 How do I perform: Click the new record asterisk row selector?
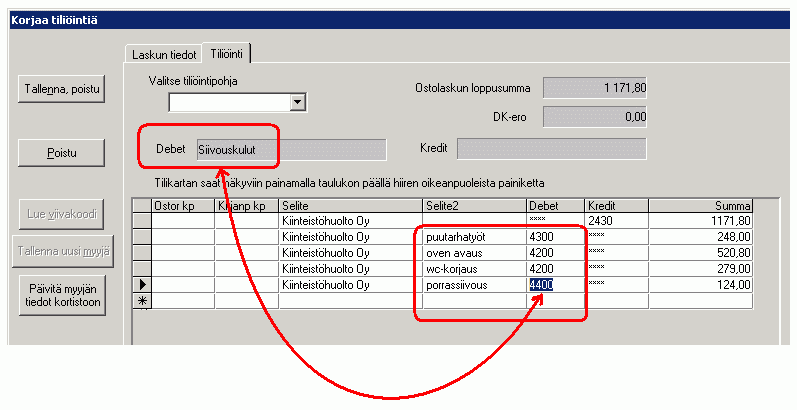[x=142, y=301]
